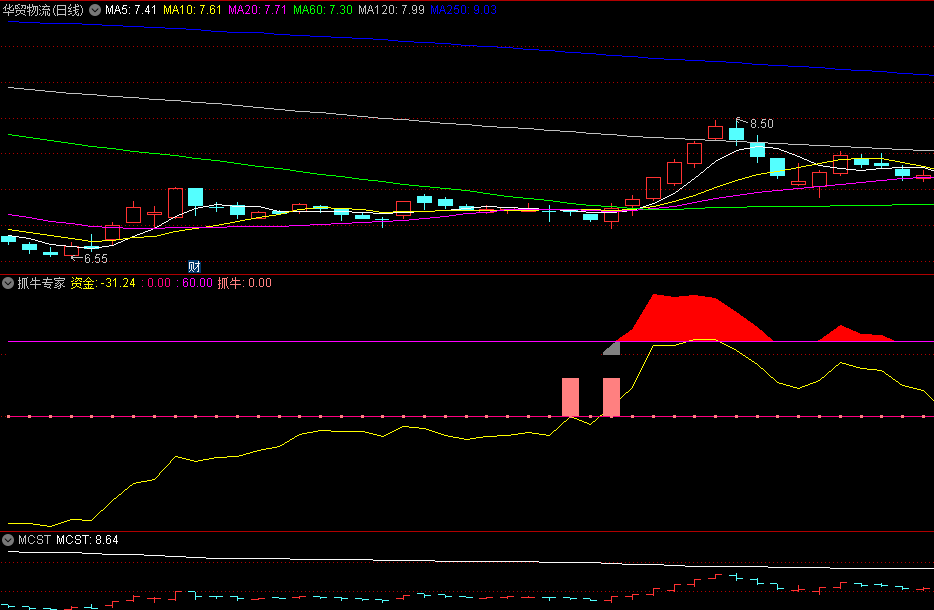The height and width of the screenshot is (610, 934).
Task: Click the MCST: 8.64 value label
Action: coord(87,540)
